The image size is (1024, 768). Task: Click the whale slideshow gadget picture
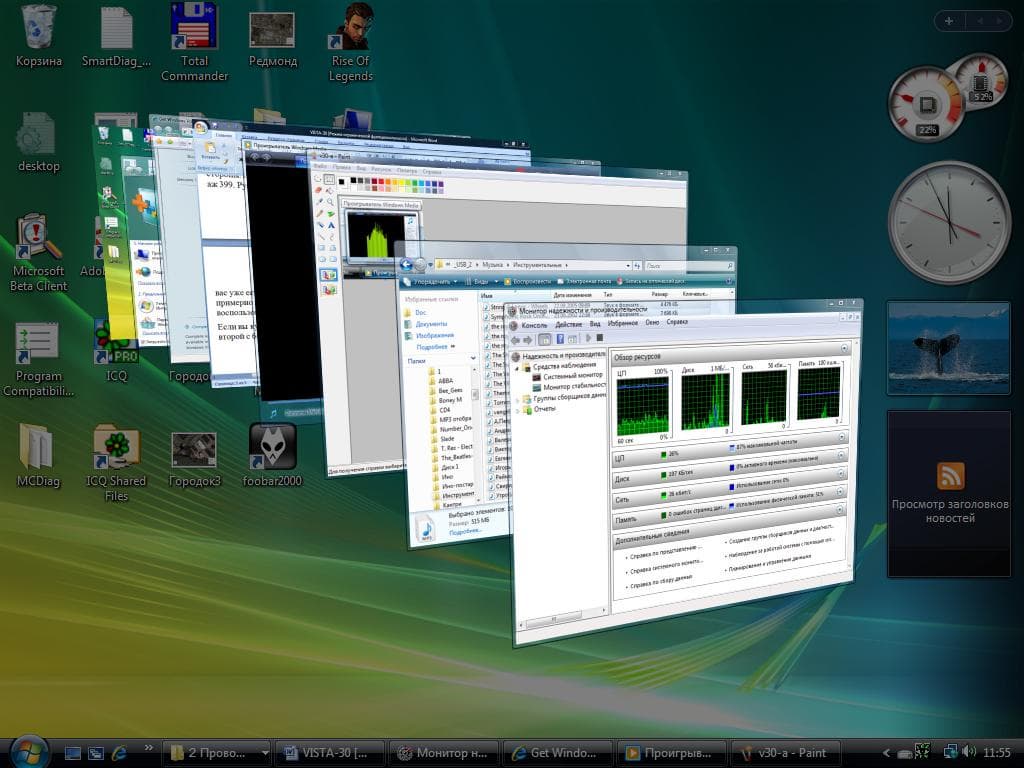click(x=948, y=348)
